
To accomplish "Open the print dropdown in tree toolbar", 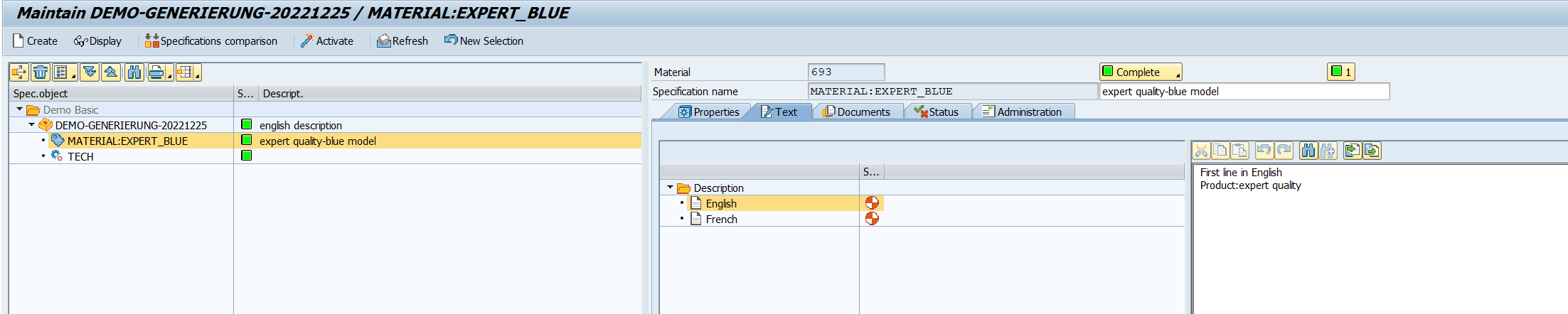I will 169,75.
